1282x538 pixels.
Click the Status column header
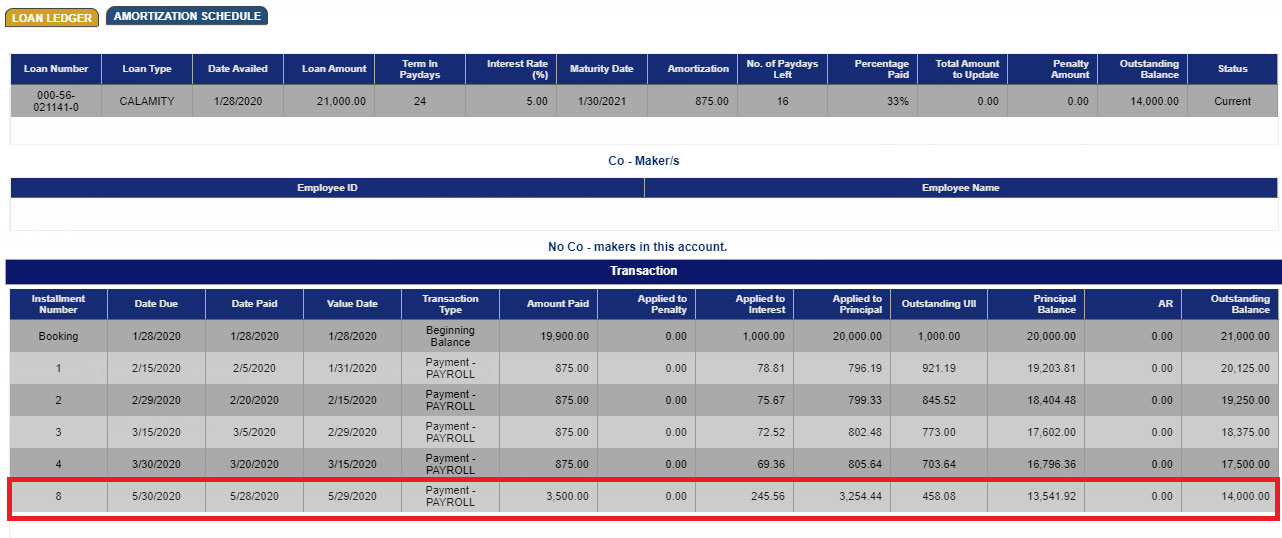coord(1232,69)
